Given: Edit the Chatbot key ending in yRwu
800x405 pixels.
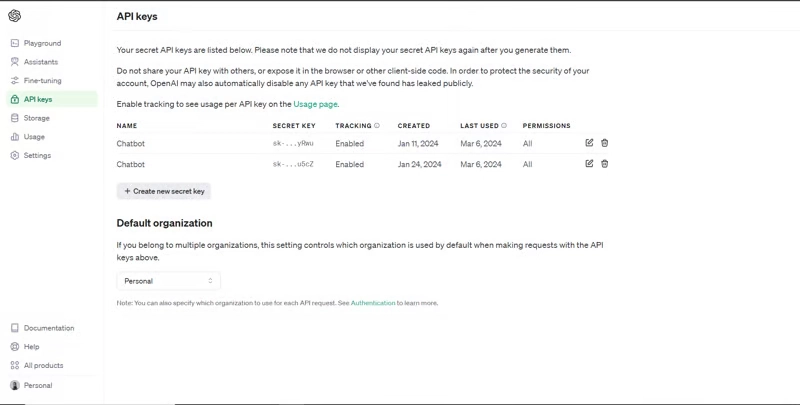Looking at the screenshot, I should click(589, 143).
